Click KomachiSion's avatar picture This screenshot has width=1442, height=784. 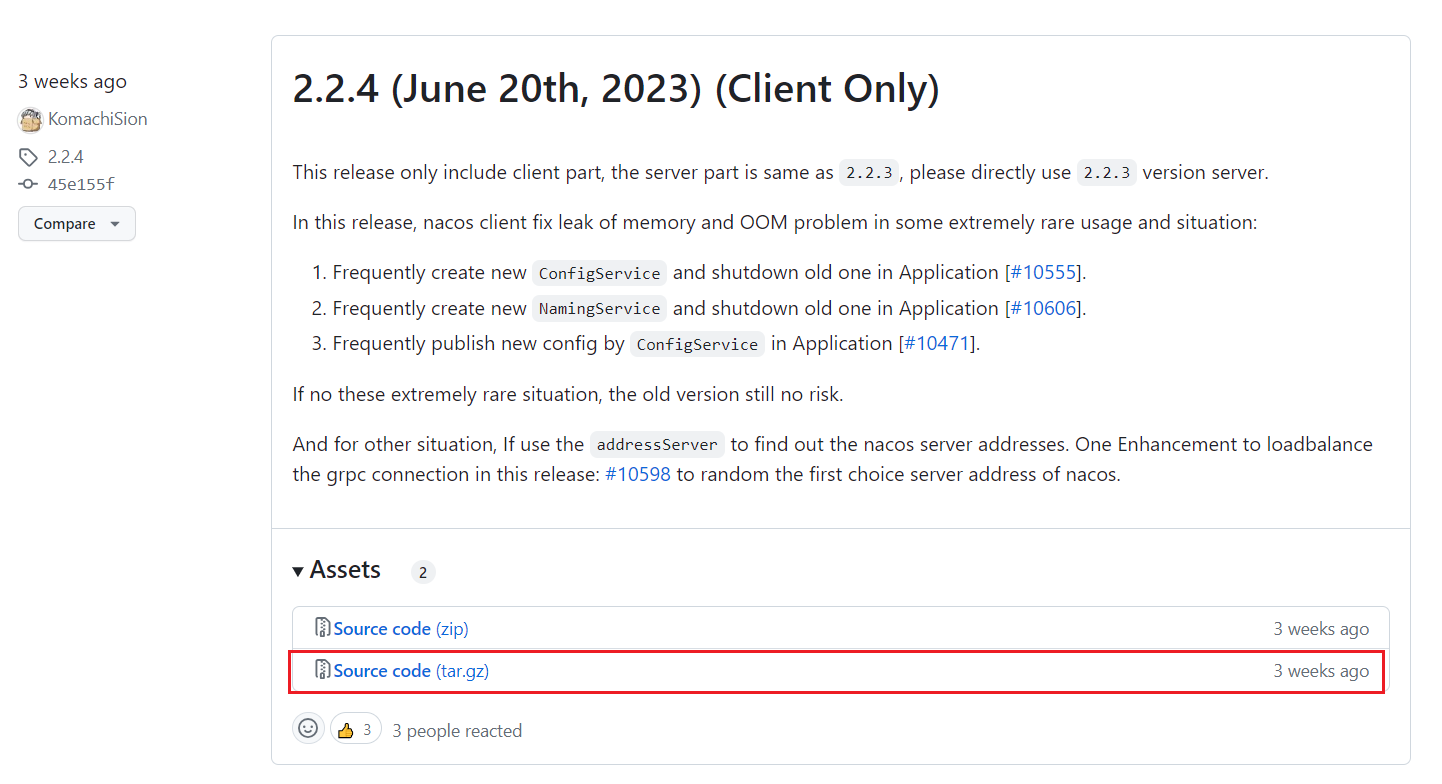(x=30, y=119)
